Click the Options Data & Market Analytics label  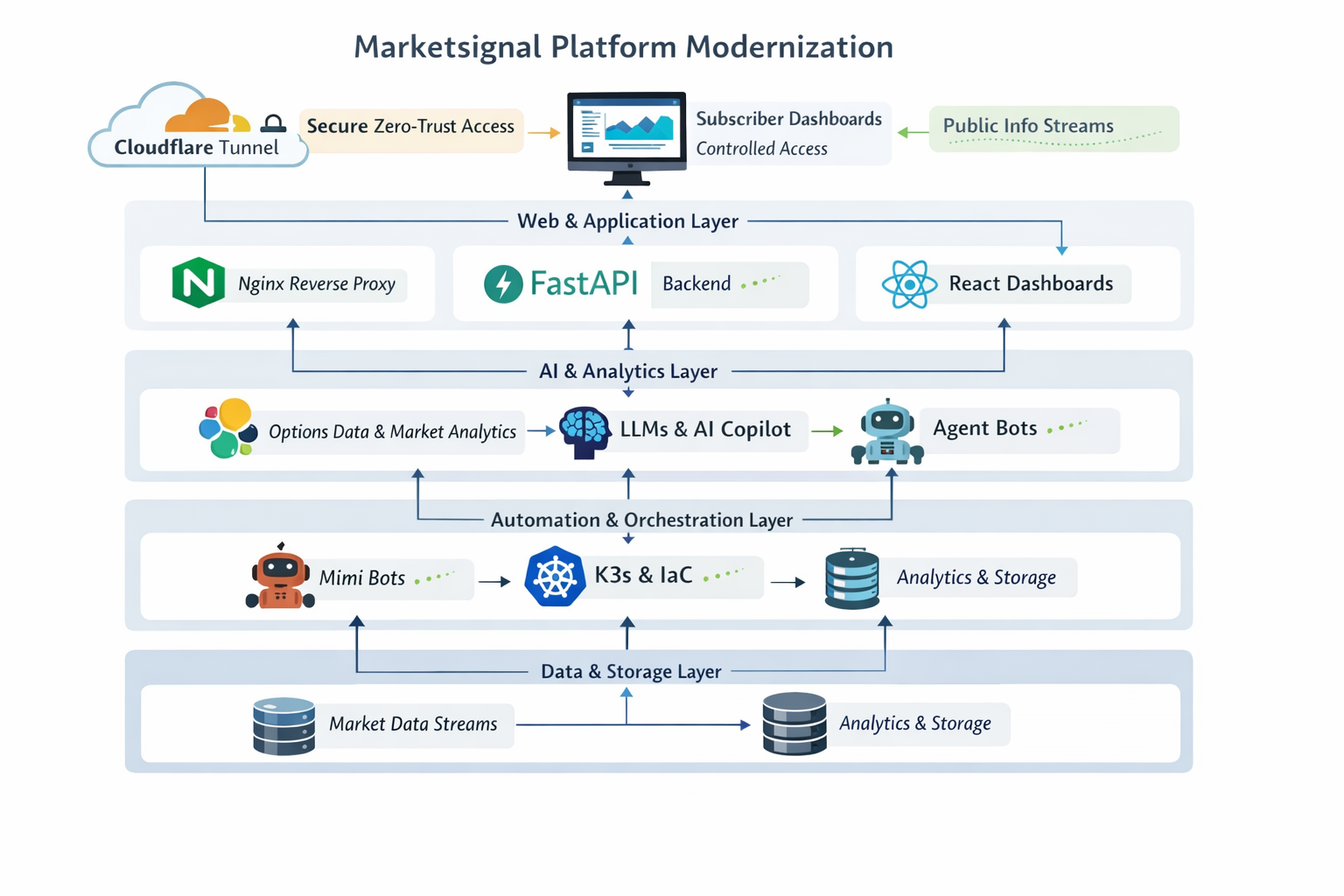tap(392, 431)
